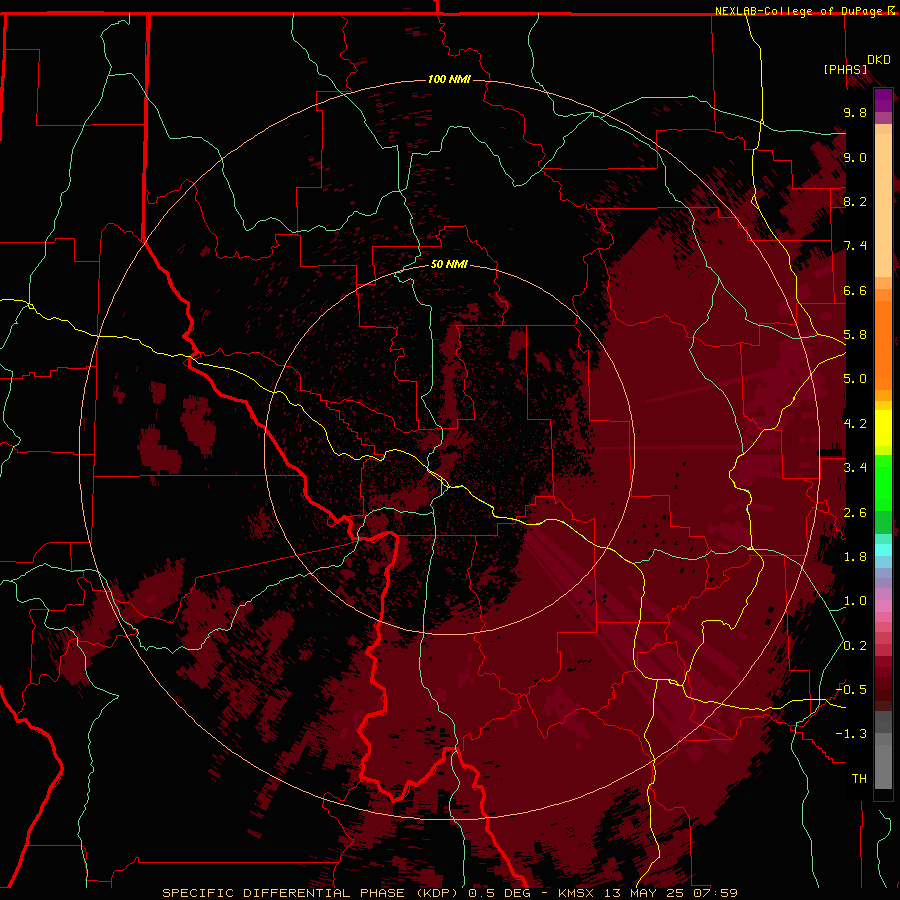Click the 0.2 value on the color scale
Image resolution: width=900 pixels, height=900 pixels.
pos(855,646)
